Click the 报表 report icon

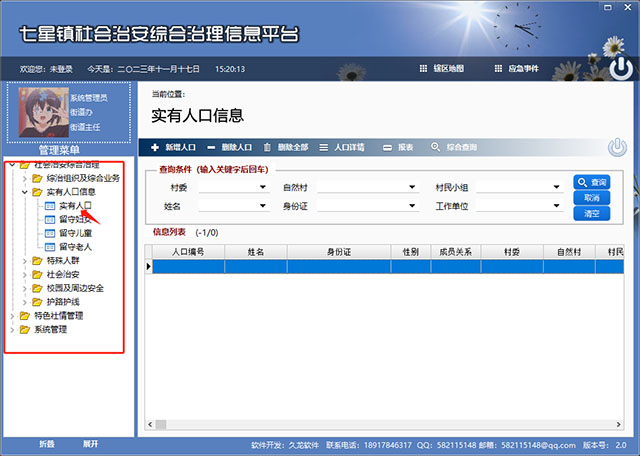click(387, 148)
